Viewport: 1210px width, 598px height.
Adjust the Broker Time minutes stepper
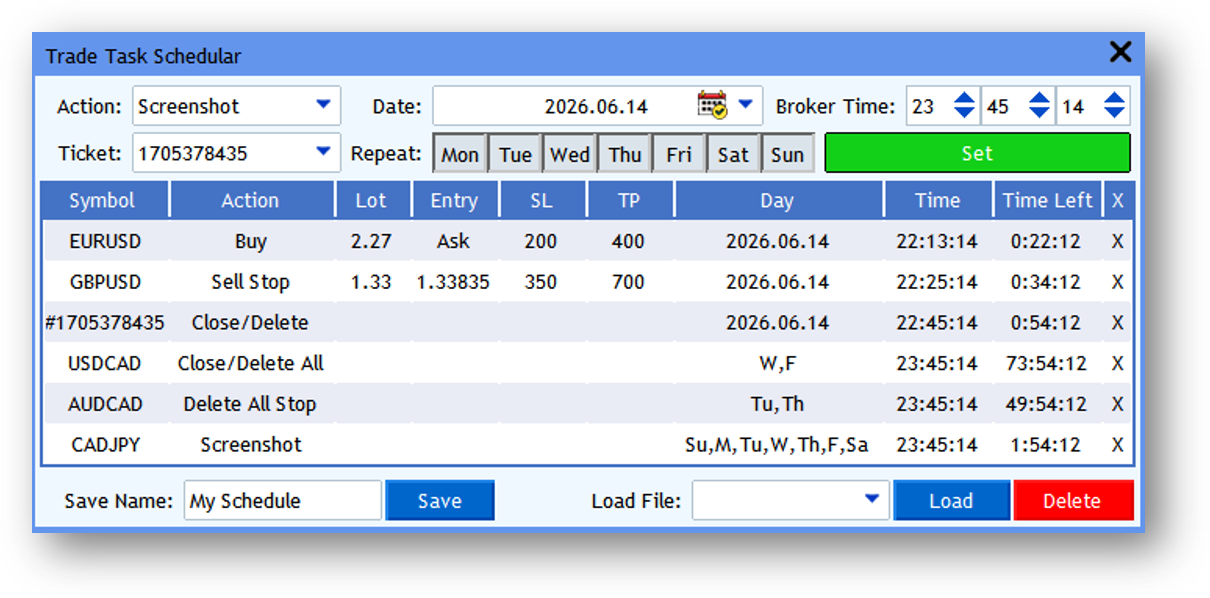[1040, 105]
